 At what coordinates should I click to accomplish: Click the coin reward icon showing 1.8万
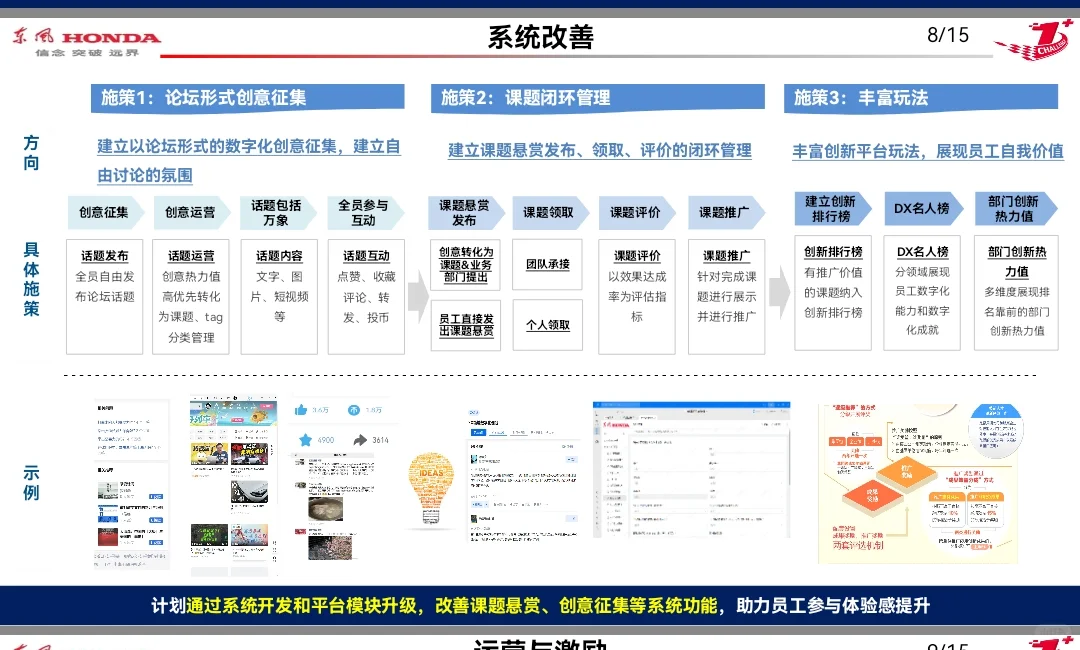pos(353,410)
